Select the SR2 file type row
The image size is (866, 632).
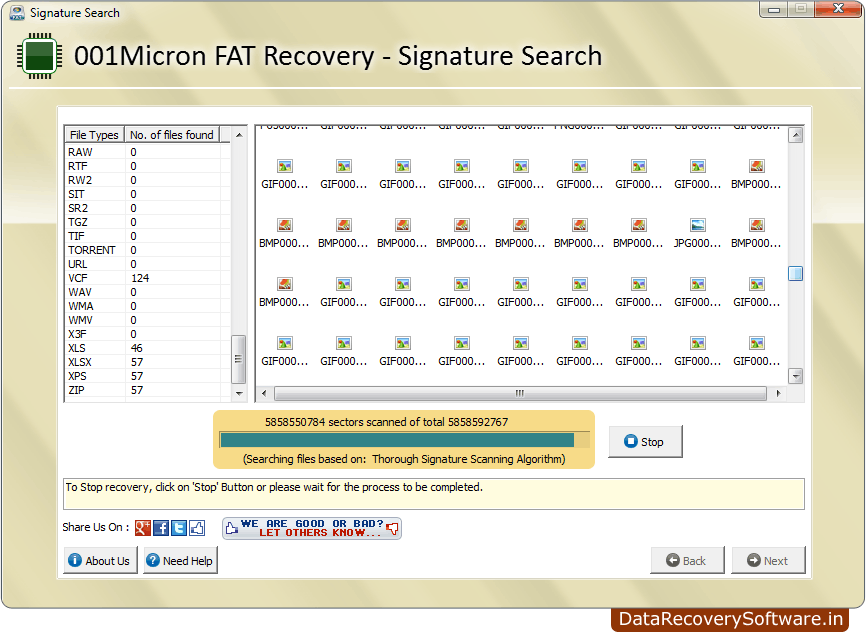tap(147, 208)
